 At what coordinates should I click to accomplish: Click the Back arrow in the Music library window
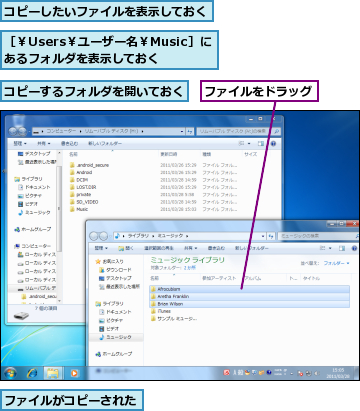click(x=94, y=236)
